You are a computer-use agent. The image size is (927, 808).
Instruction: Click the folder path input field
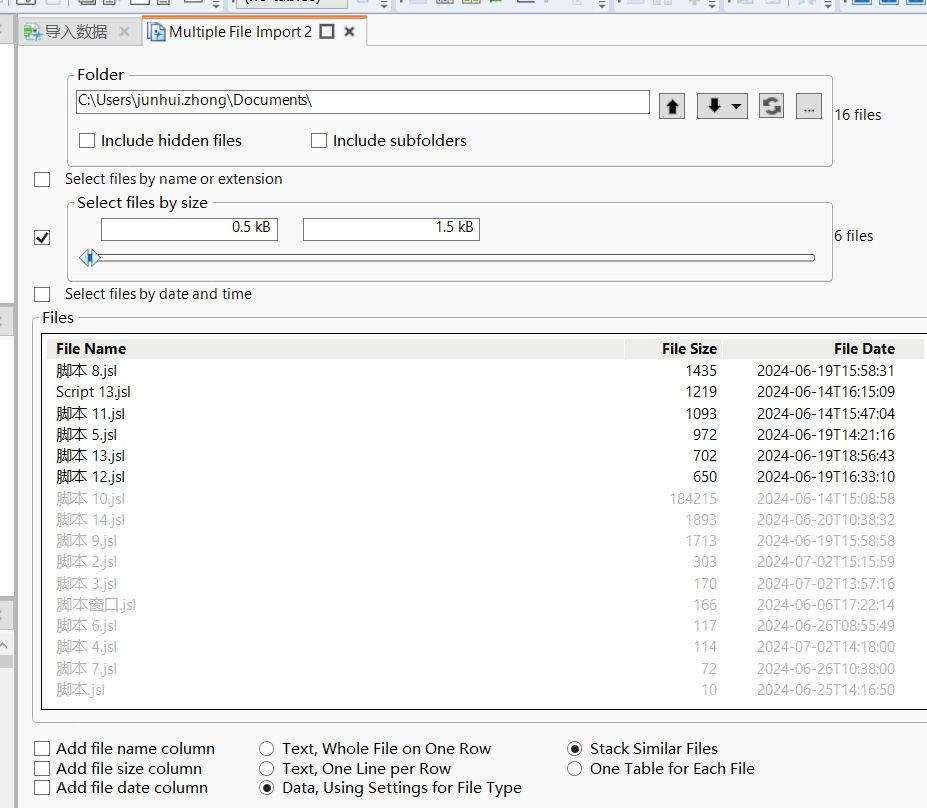click(363, 101)
